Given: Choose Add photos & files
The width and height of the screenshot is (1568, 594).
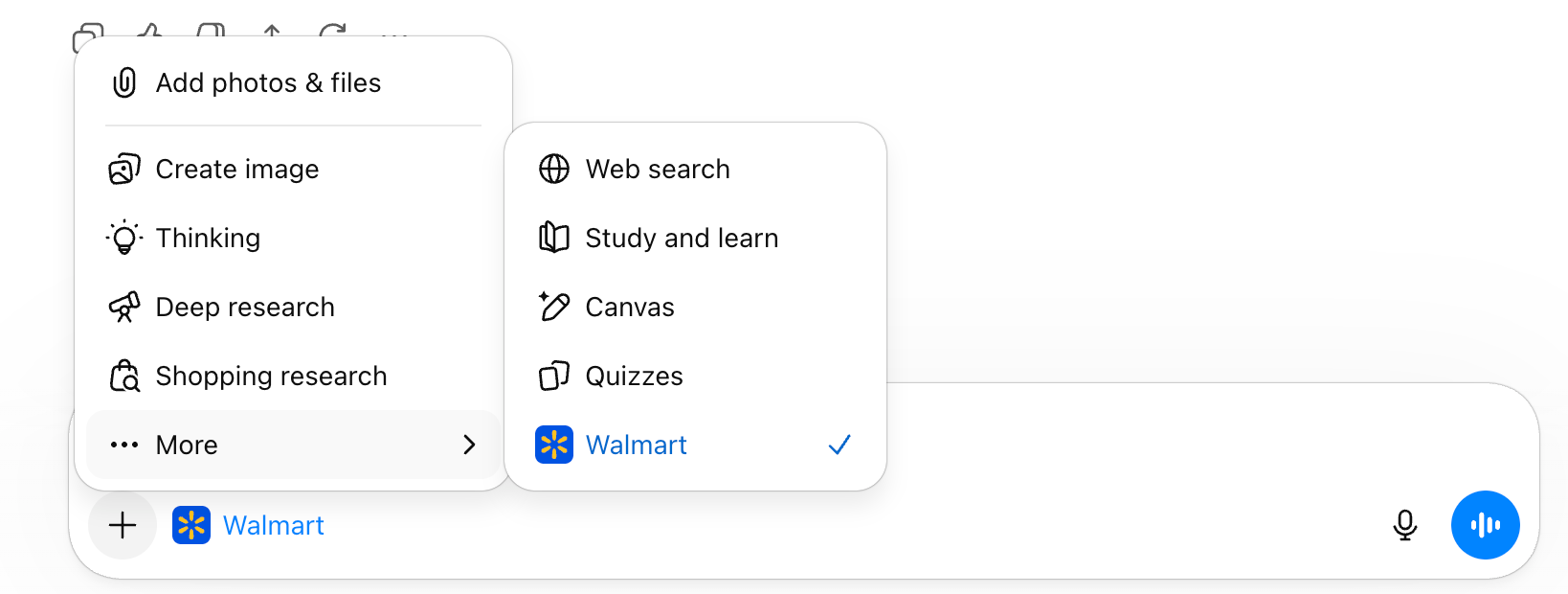Looking at the screenshot, I should click(x=268, y=83).
